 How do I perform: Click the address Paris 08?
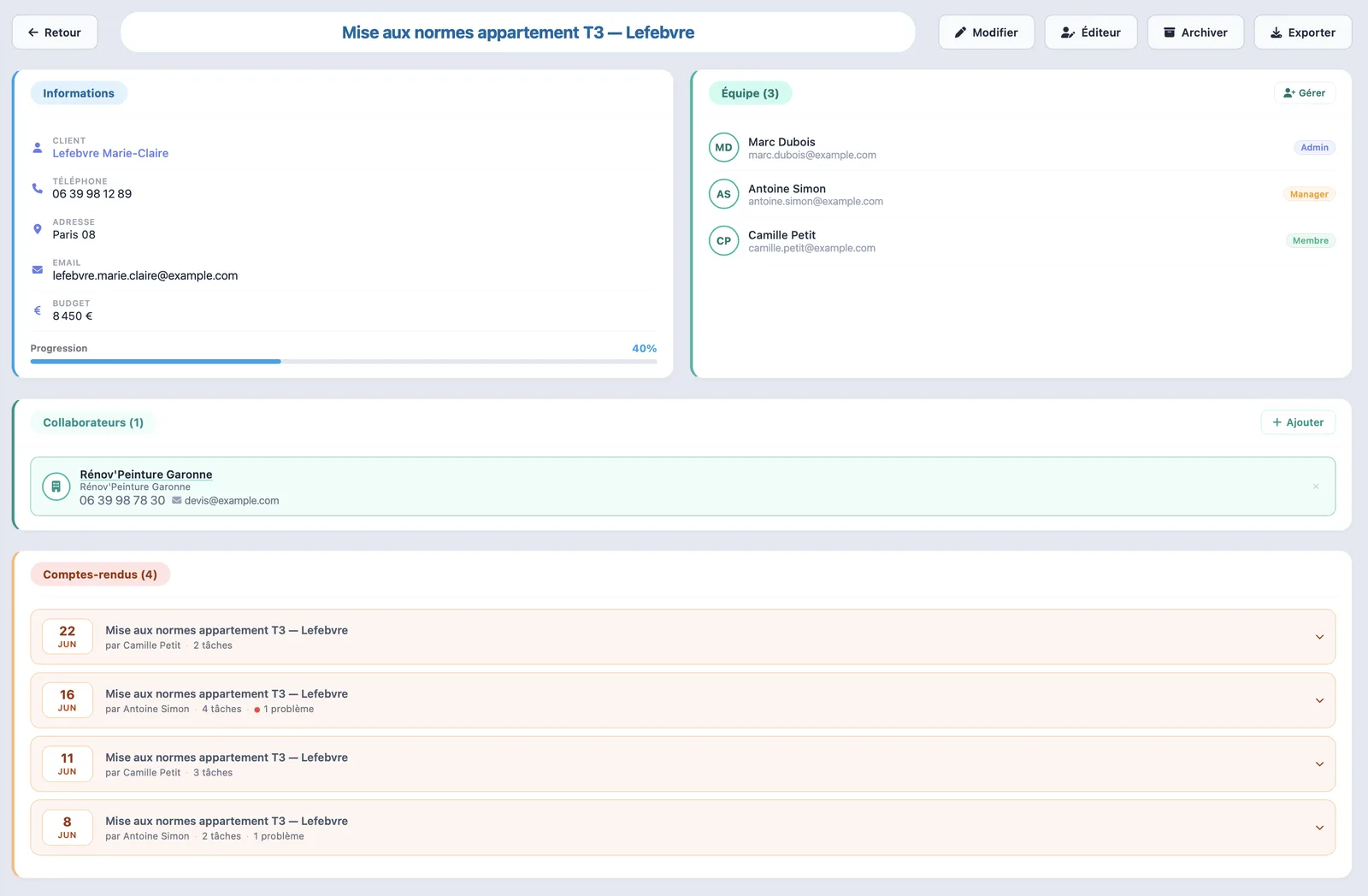74,234
